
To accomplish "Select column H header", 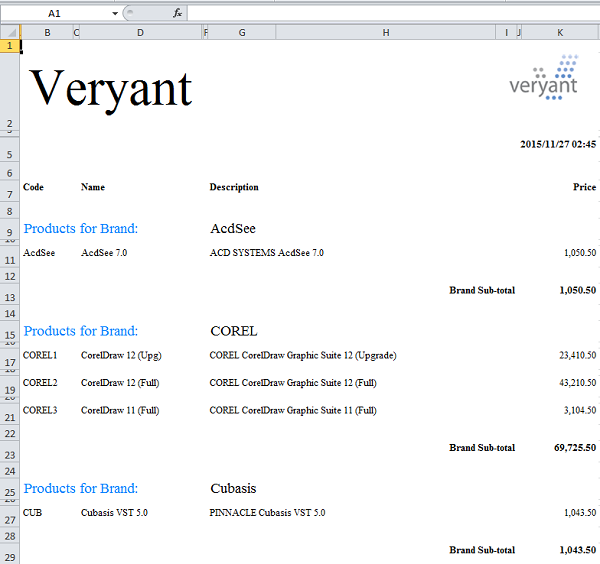I will [386, 33].
